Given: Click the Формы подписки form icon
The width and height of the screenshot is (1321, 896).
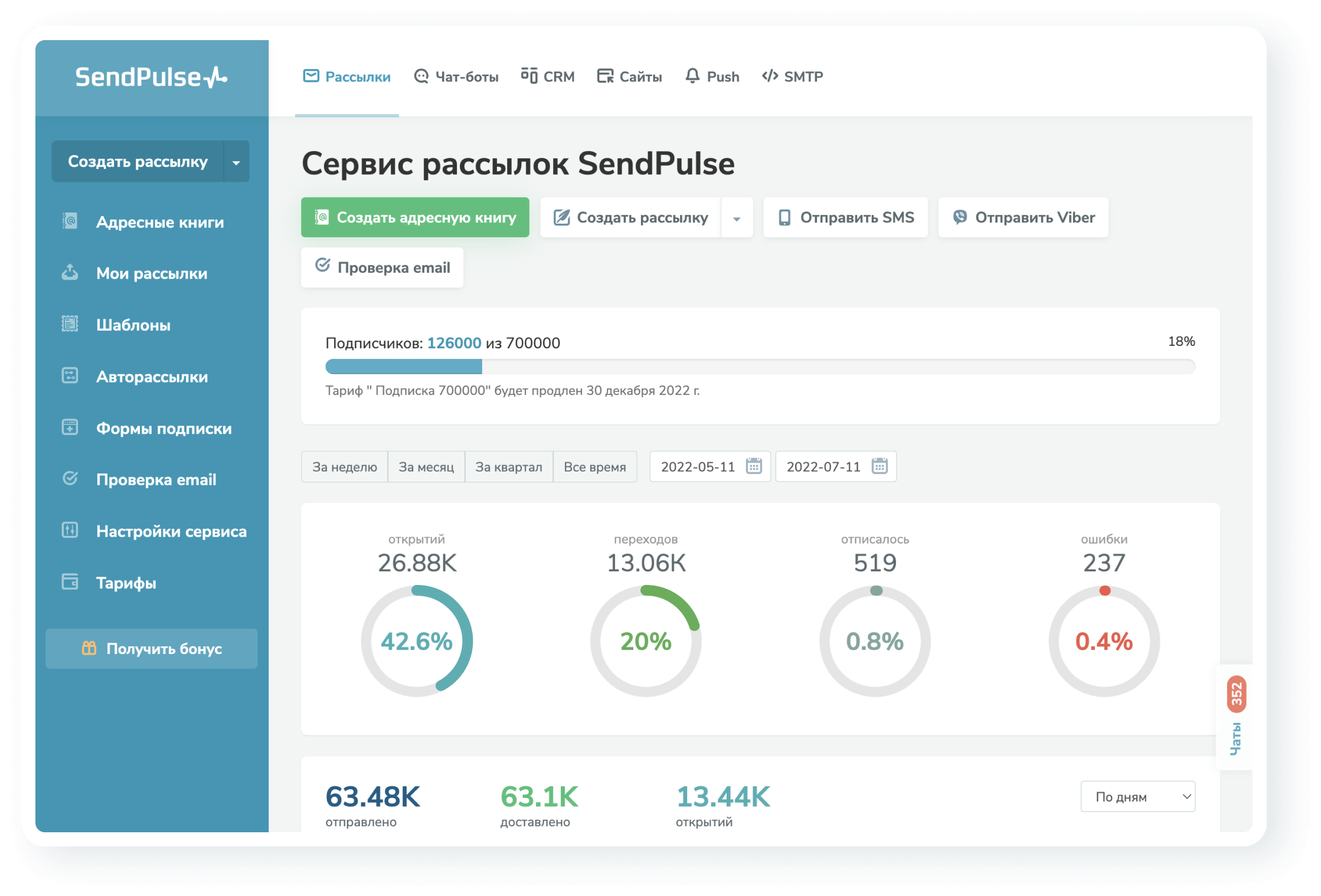Looking at the screenshot, I should [x=70, y=427].
